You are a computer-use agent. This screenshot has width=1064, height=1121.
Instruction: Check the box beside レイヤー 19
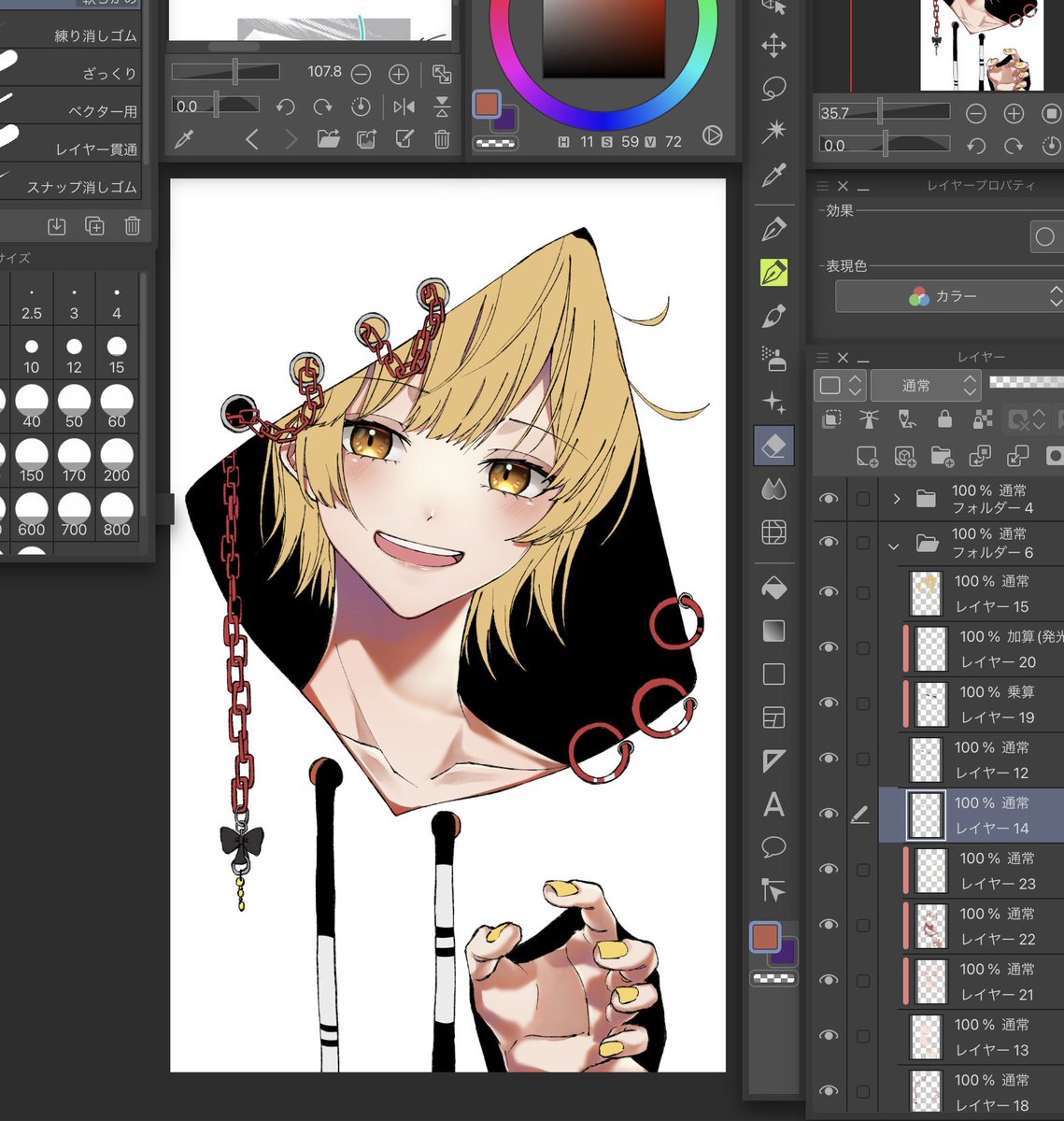point(863,703)
